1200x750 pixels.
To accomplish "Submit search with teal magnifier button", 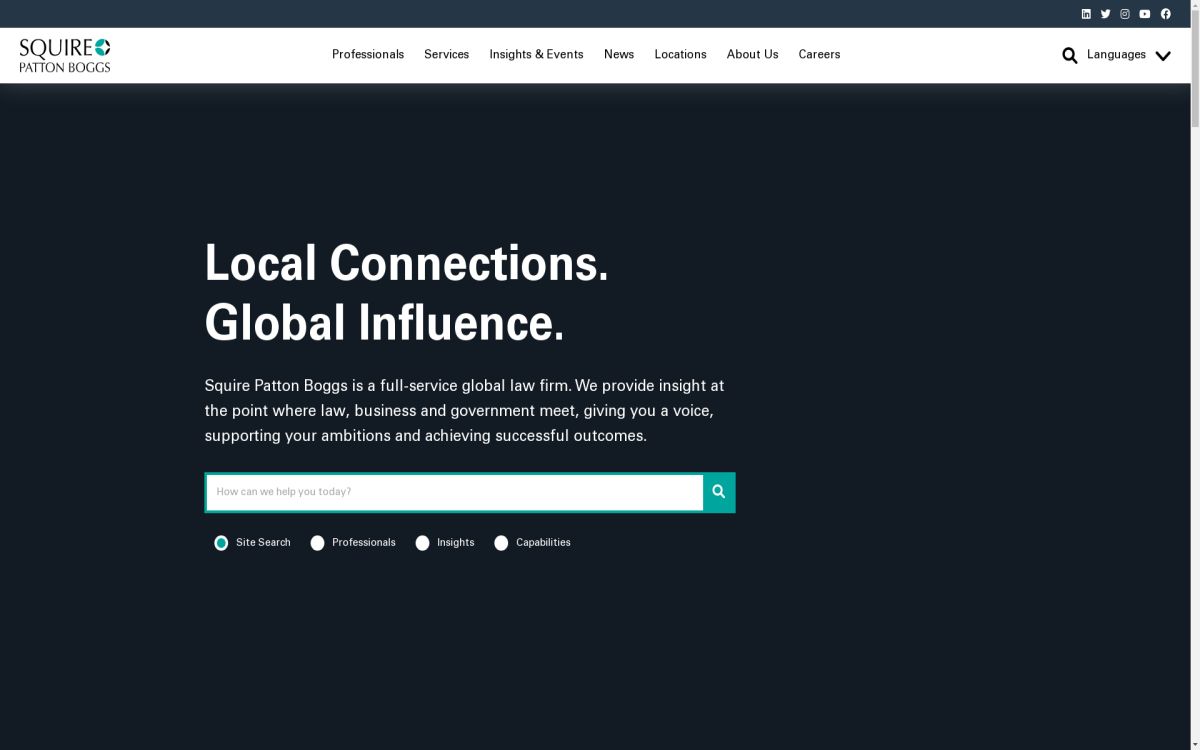I will coord(718,492).
